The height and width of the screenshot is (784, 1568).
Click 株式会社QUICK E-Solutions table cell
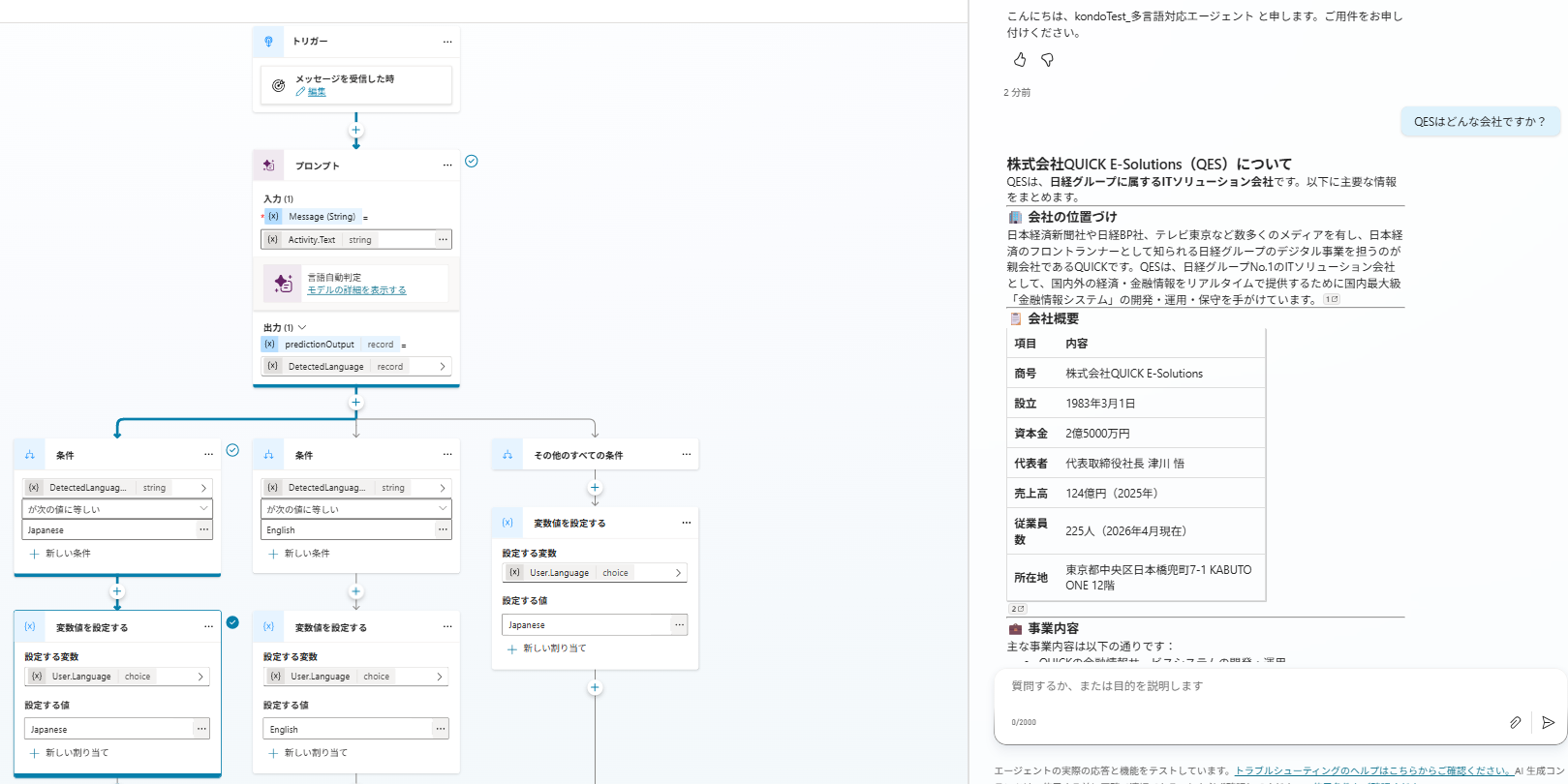coord(1134,374)
